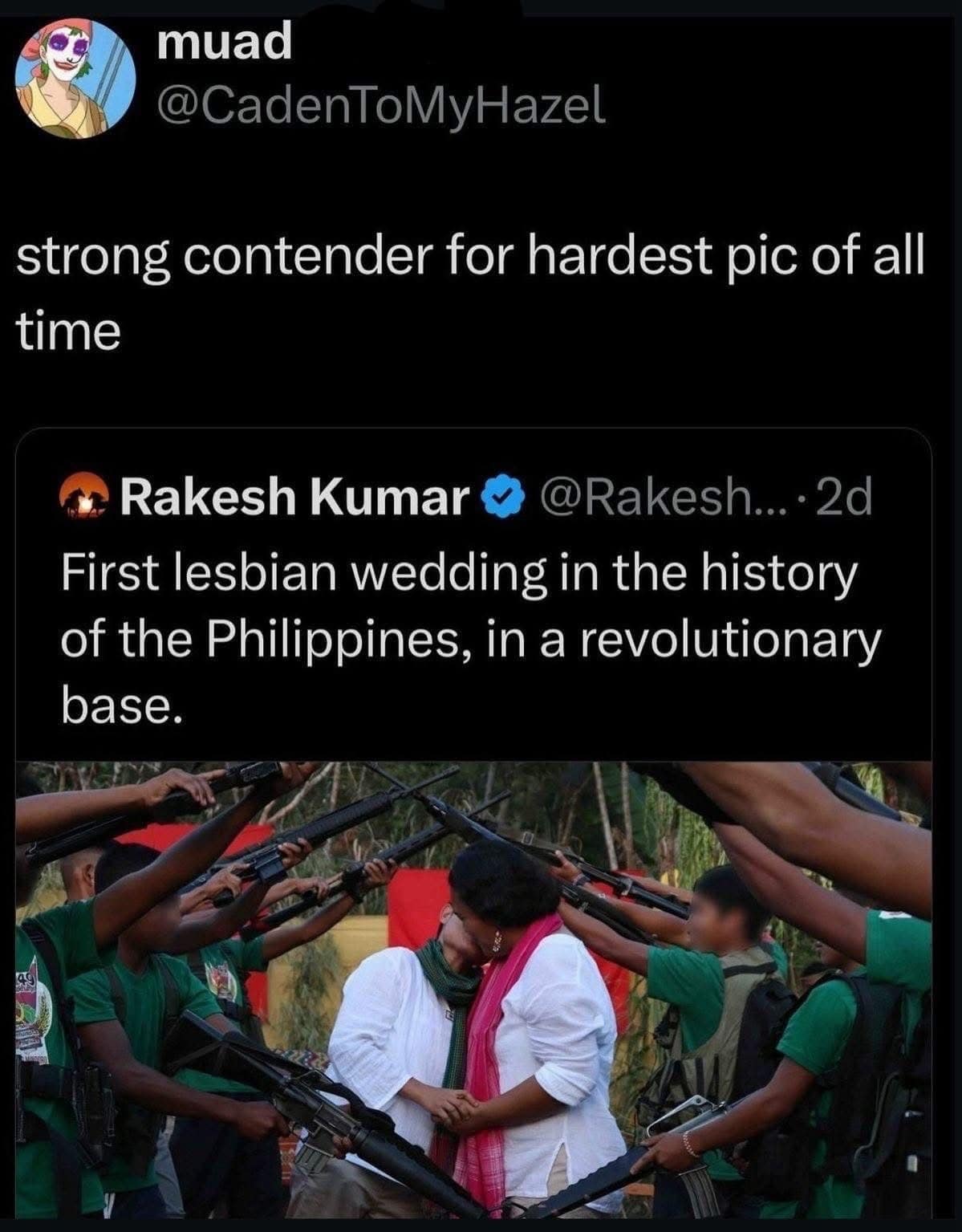The height and width of the screenshot is (1232, 962).
Task: Open the muad display name link
Action: (x=225, y=43)
